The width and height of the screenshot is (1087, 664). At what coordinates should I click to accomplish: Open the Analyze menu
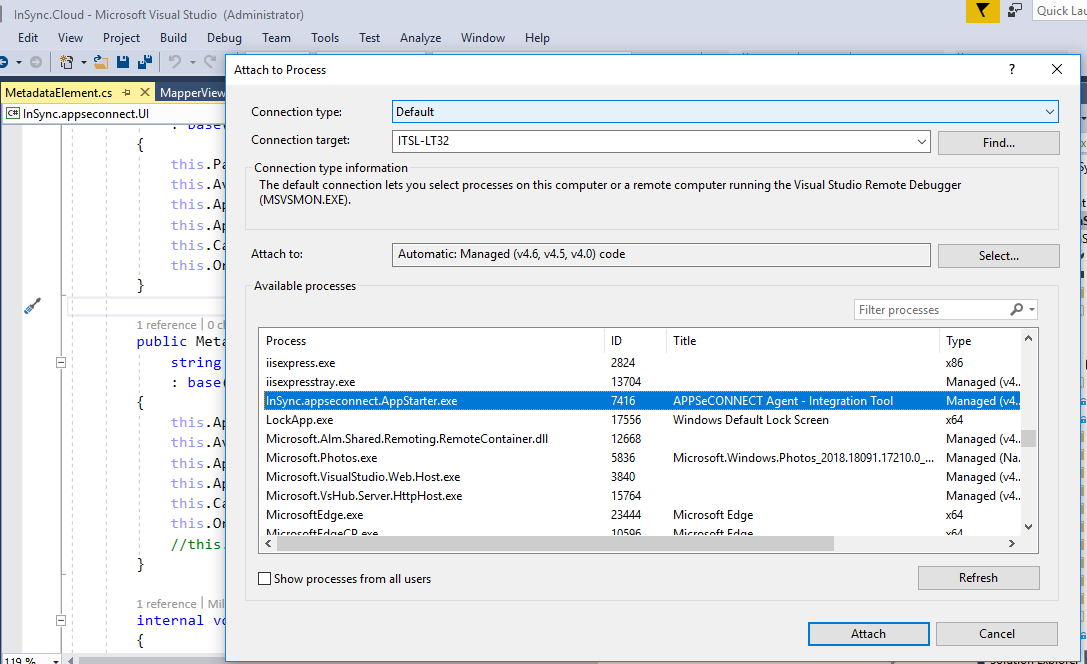point(420,38)
